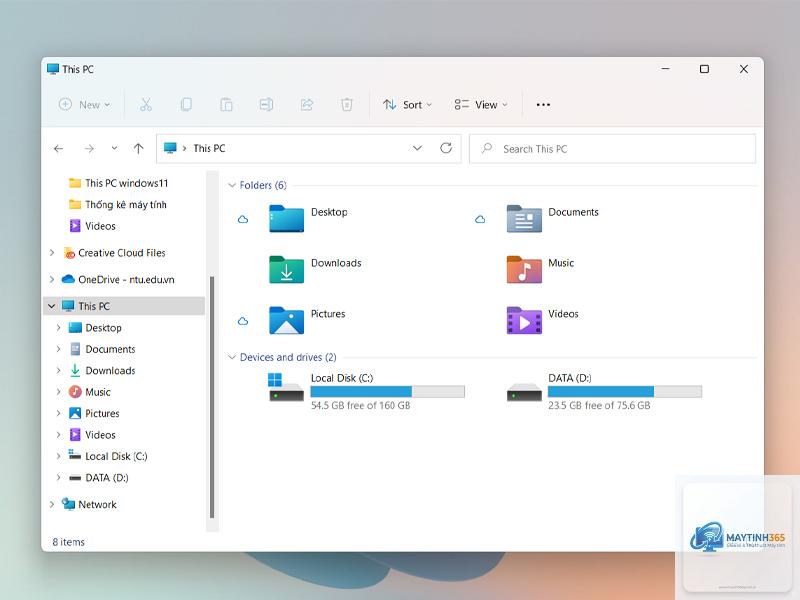Click the cloud sync status icon beside Pictures
The width and height of the screenshot is (800, 600).
(x=243, y=321)
